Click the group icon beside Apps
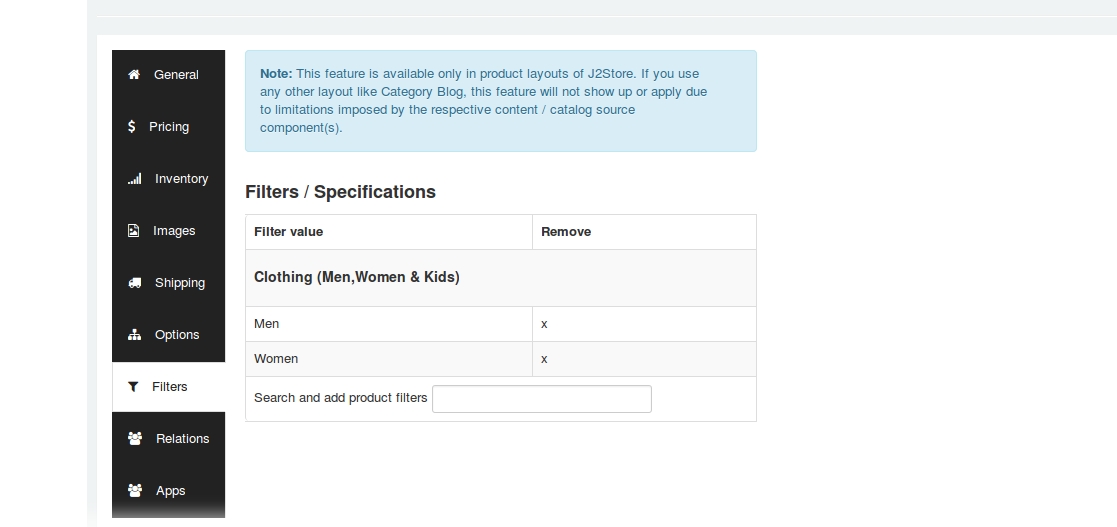Viewport: 1117px width, 527px height. [x=135, y=491]
